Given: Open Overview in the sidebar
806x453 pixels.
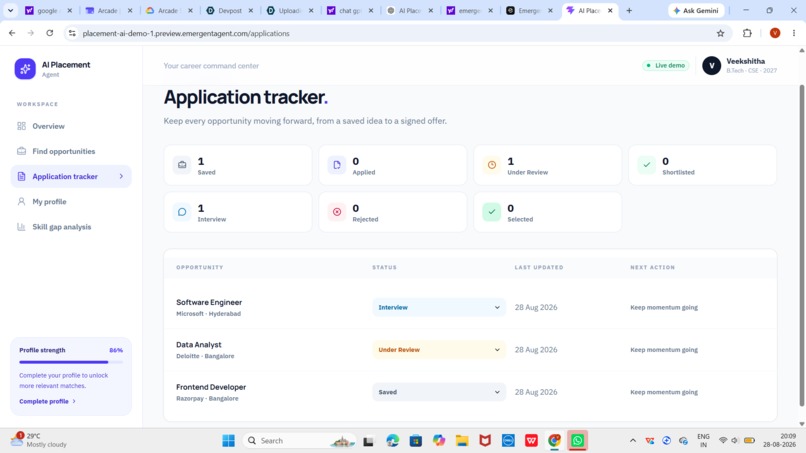Looking at the screenshot, I should tap(71, 126).
